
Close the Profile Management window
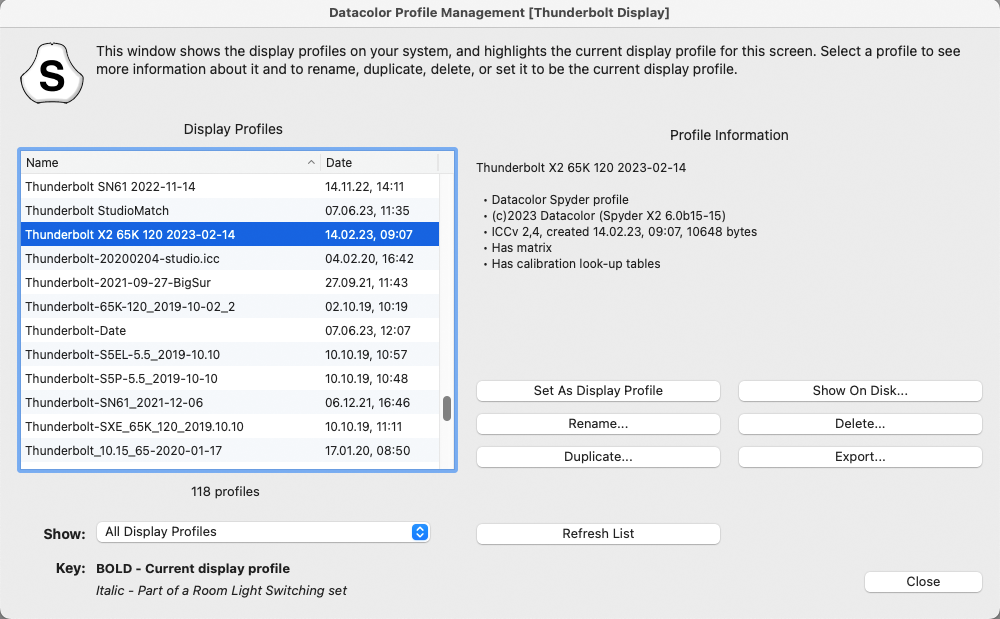tap(923, 581)
